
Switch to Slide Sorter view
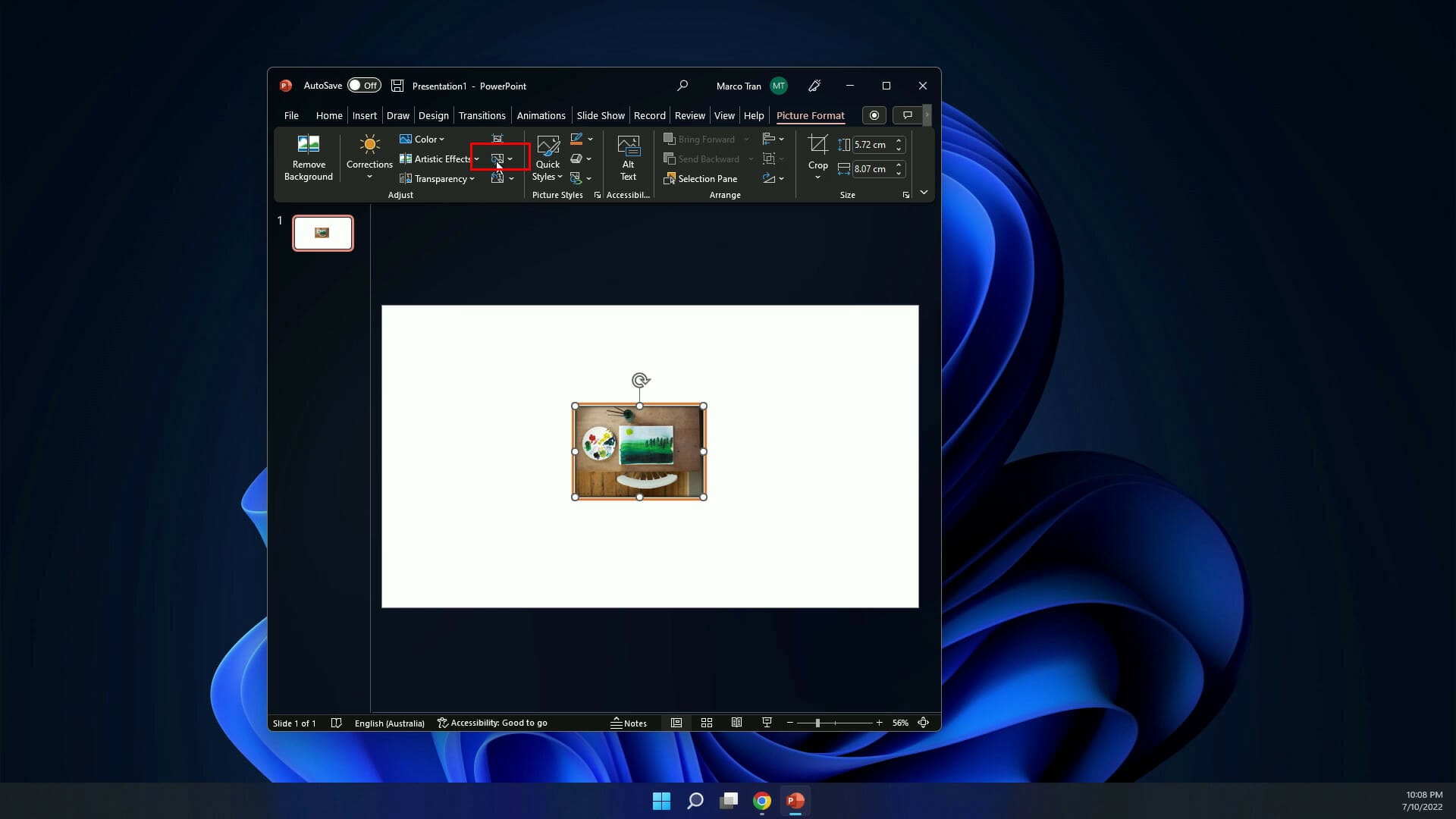point(706,723)
